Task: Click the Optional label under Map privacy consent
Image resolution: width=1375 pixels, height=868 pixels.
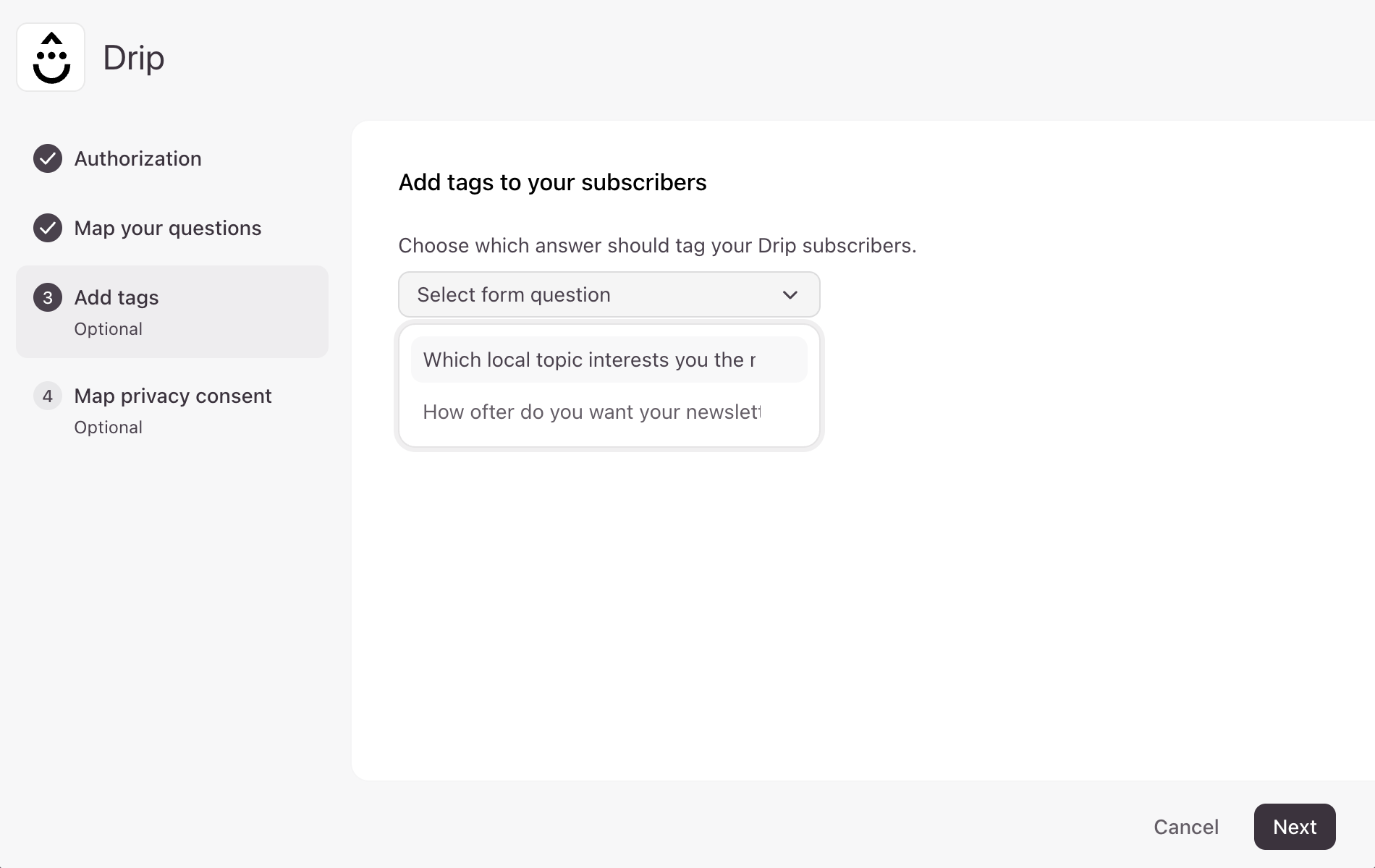Action: pyautogui.click(x=108, y=427)
